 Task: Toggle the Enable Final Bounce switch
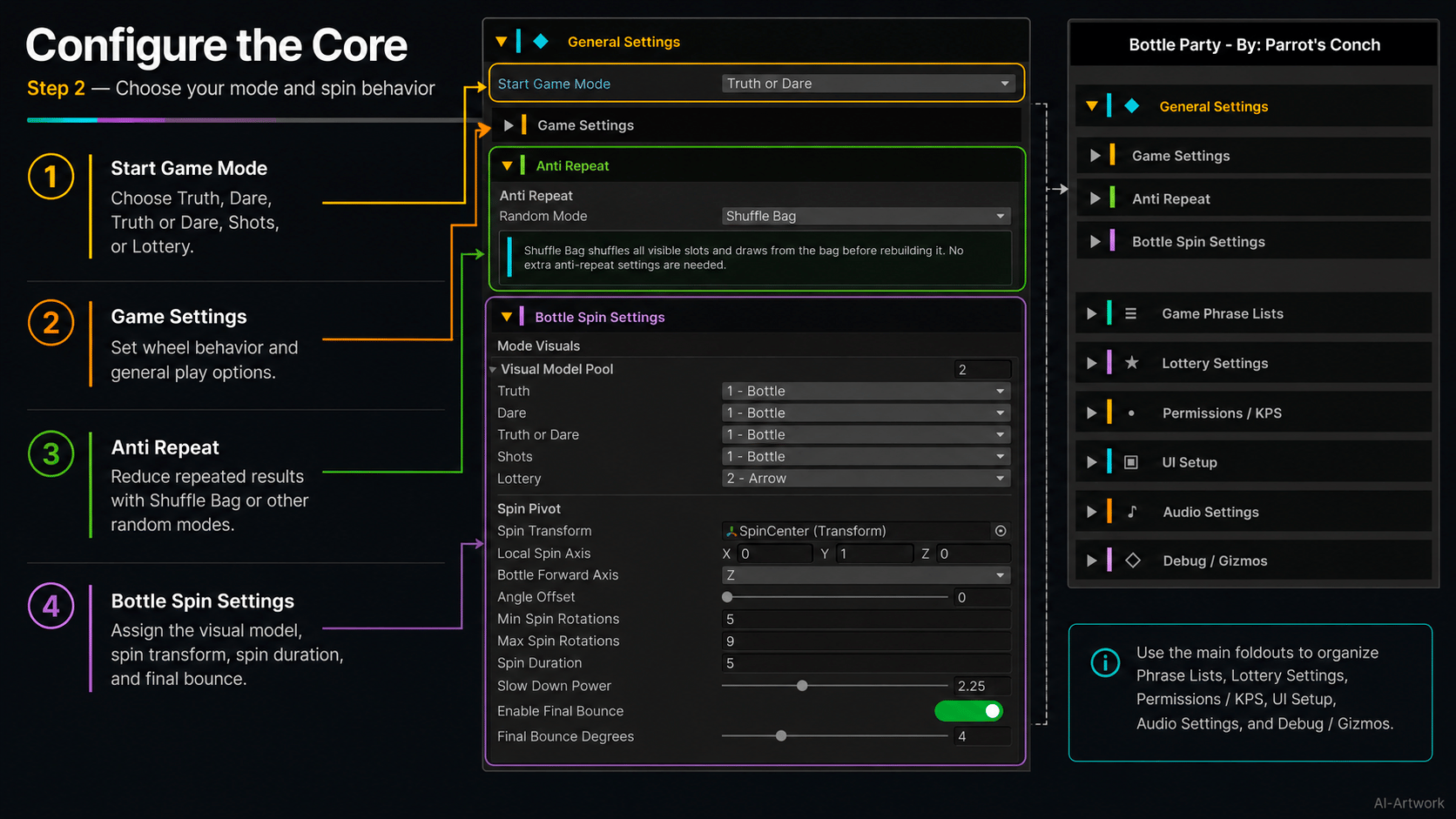pos(968,711)
